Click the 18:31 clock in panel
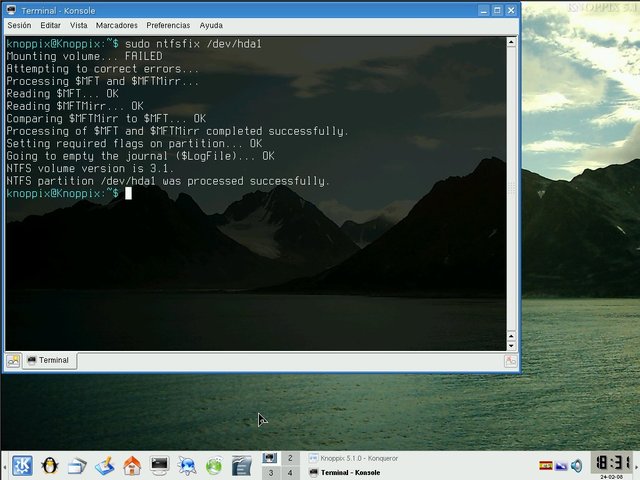 [x=611, y=463]
